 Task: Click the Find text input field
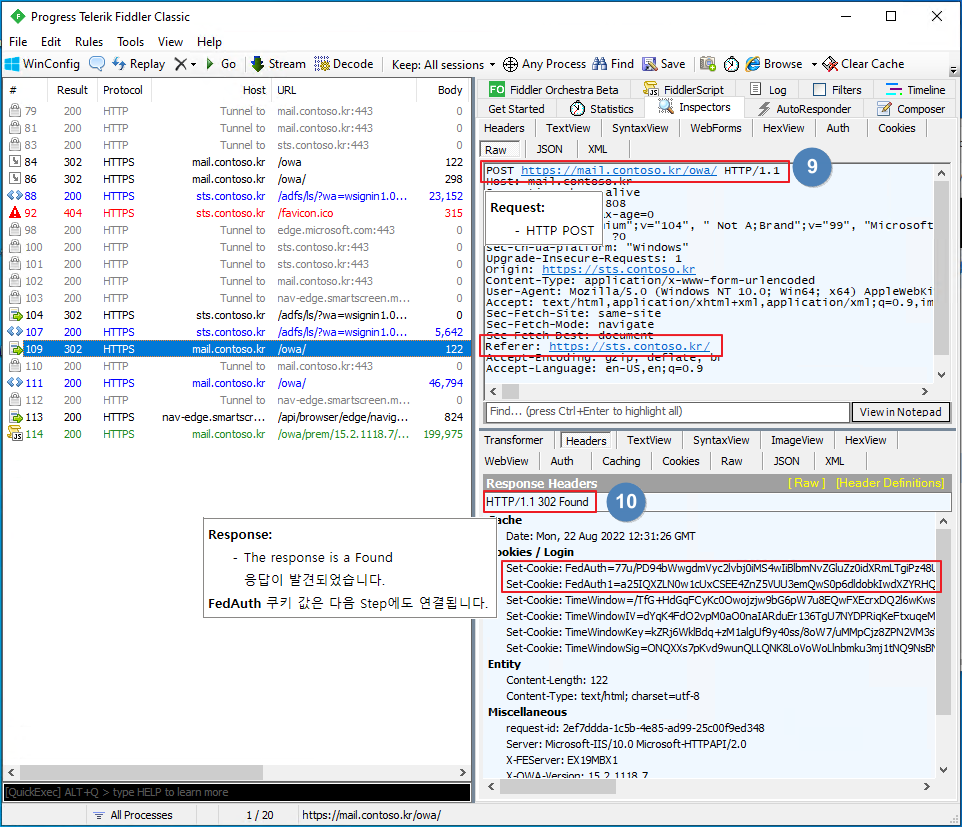668,411
